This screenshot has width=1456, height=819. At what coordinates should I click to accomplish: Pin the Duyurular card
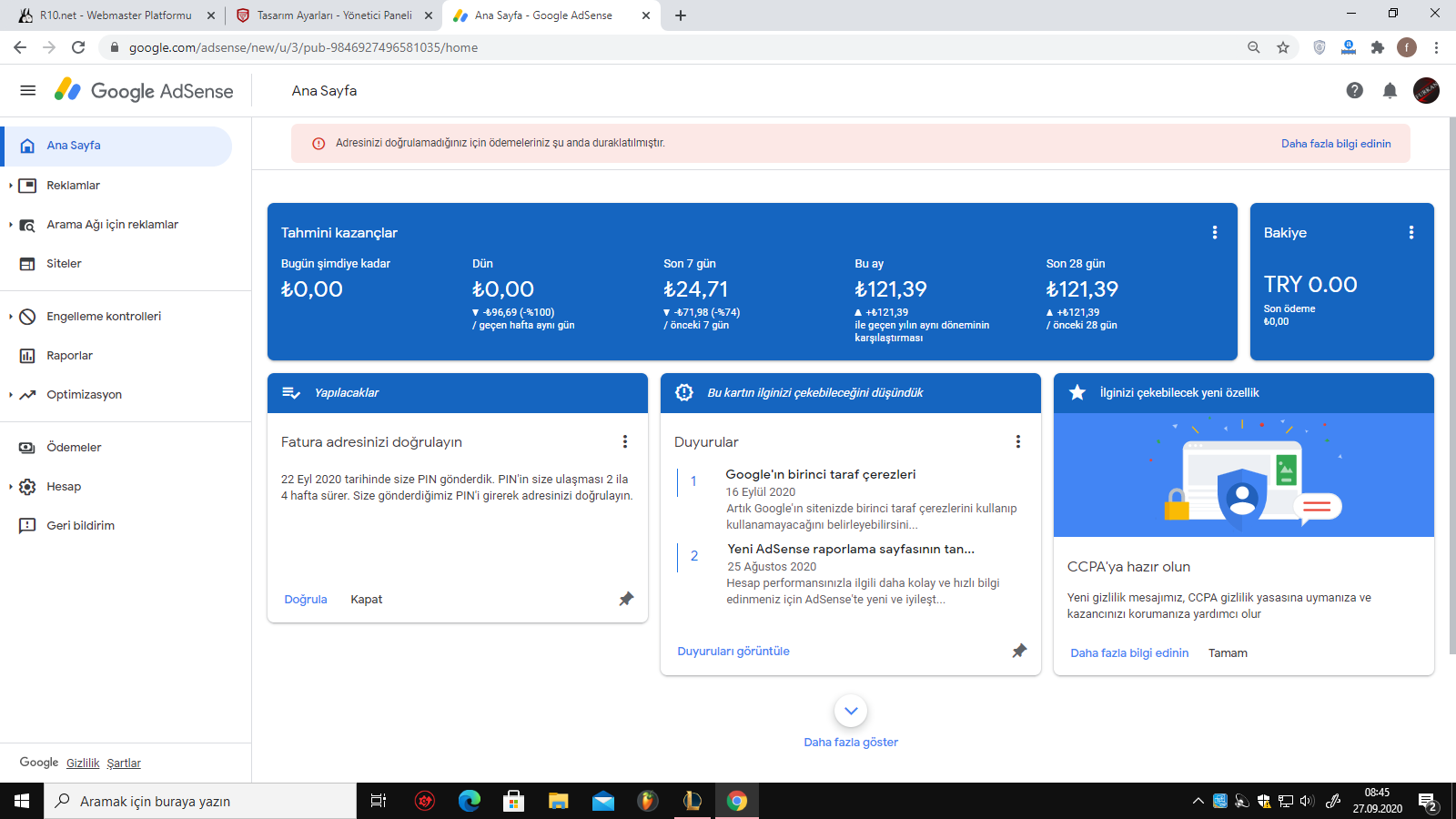(x=1019, y=651)
